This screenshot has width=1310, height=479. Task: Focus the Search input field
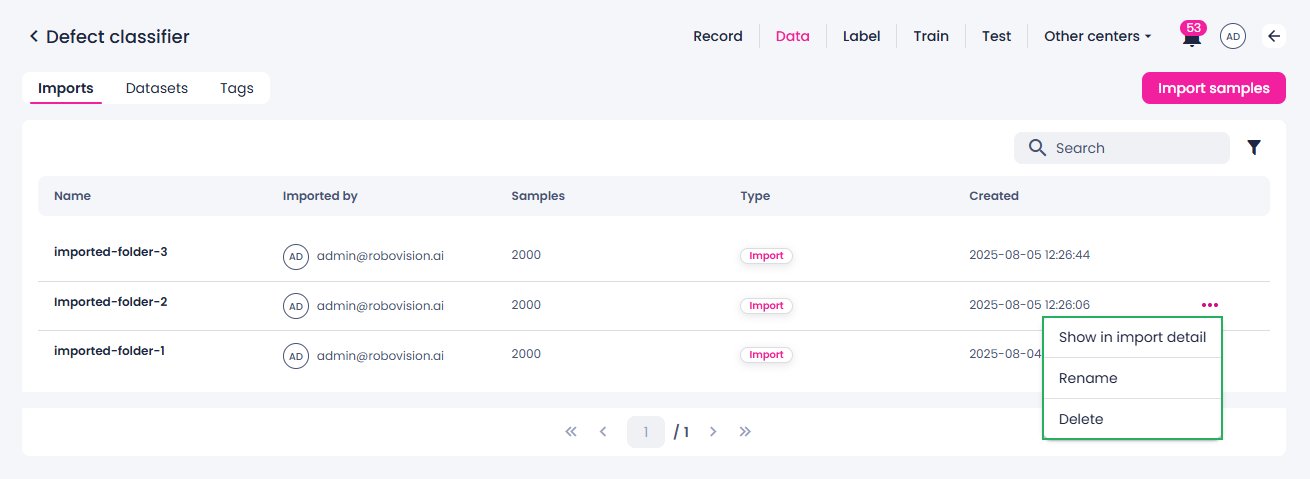click(x=1122, y=148)
